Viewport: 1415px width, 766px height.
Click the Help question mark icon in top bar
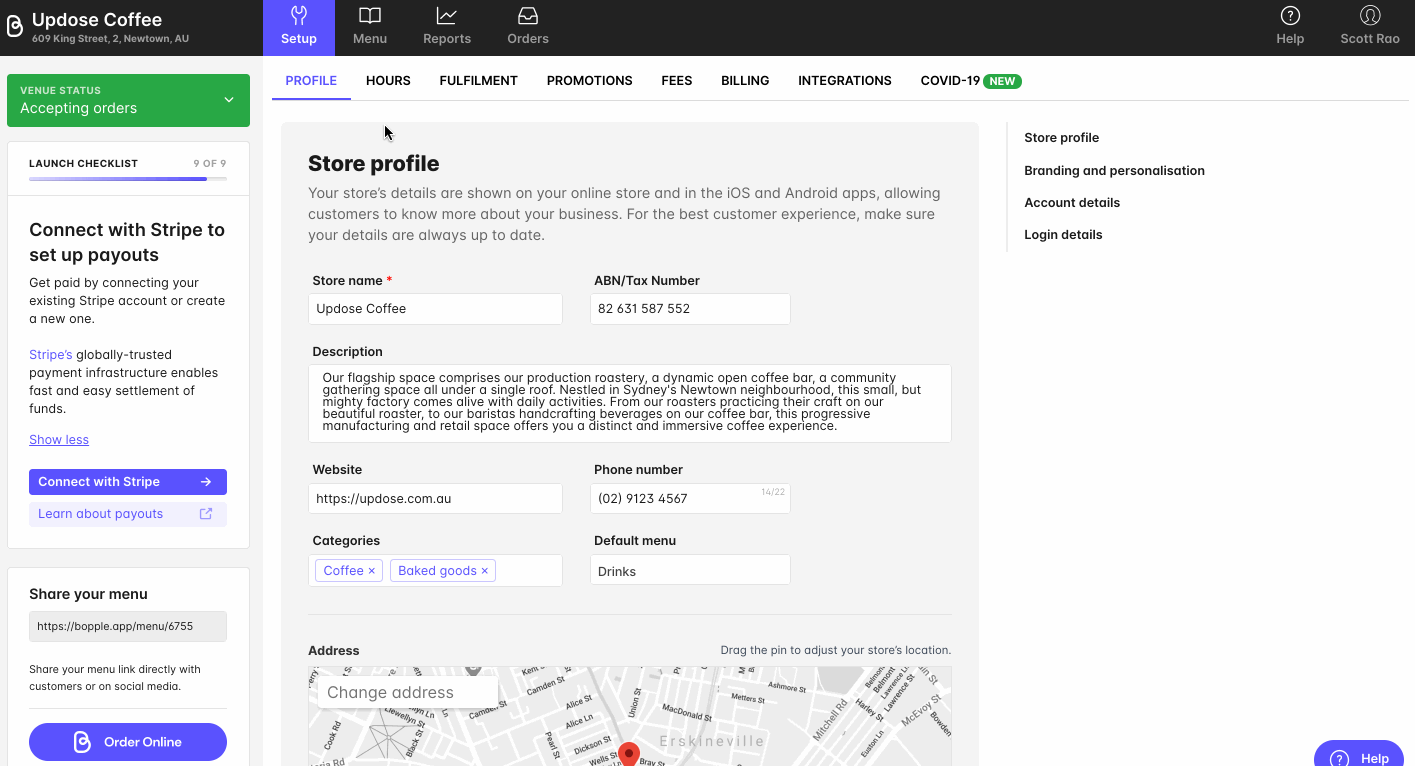(1290, 16)
